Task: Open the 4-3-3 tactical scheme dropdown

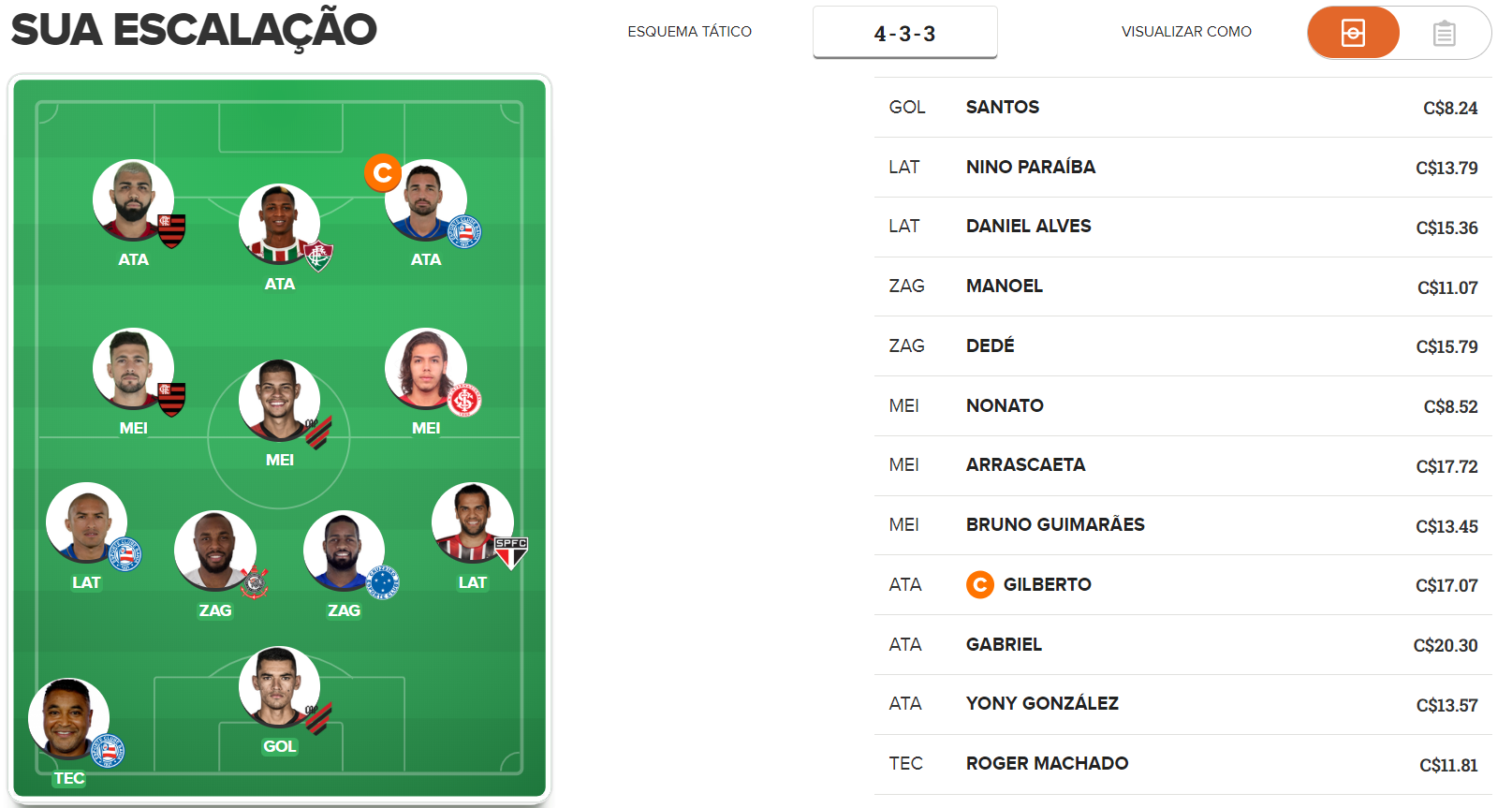Action: coord(904,33)
